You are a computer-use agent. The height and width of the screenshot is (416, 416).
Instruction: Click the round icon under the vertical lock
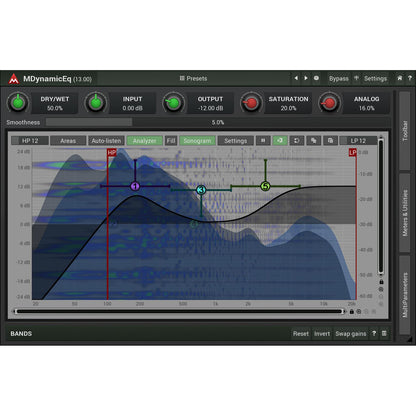pyautogui.click(x=381, y=289)
